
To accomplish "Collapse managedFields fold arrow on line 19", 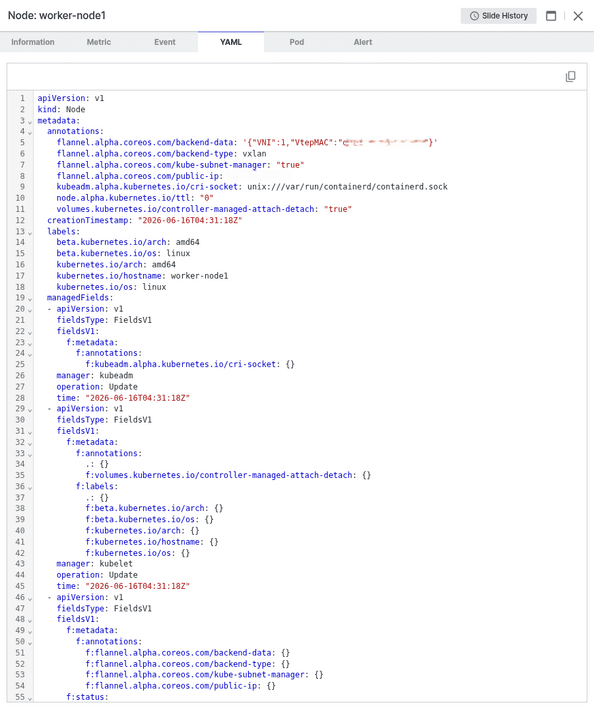I will click(30, 299).
